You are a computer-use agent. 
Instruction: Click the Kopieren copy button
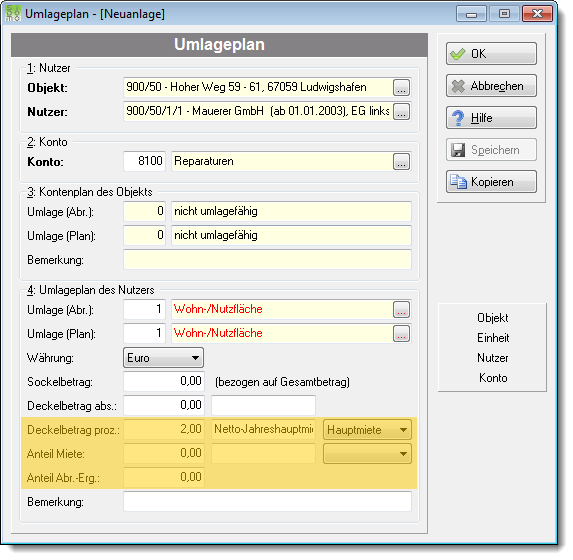[x=491, y=182]
